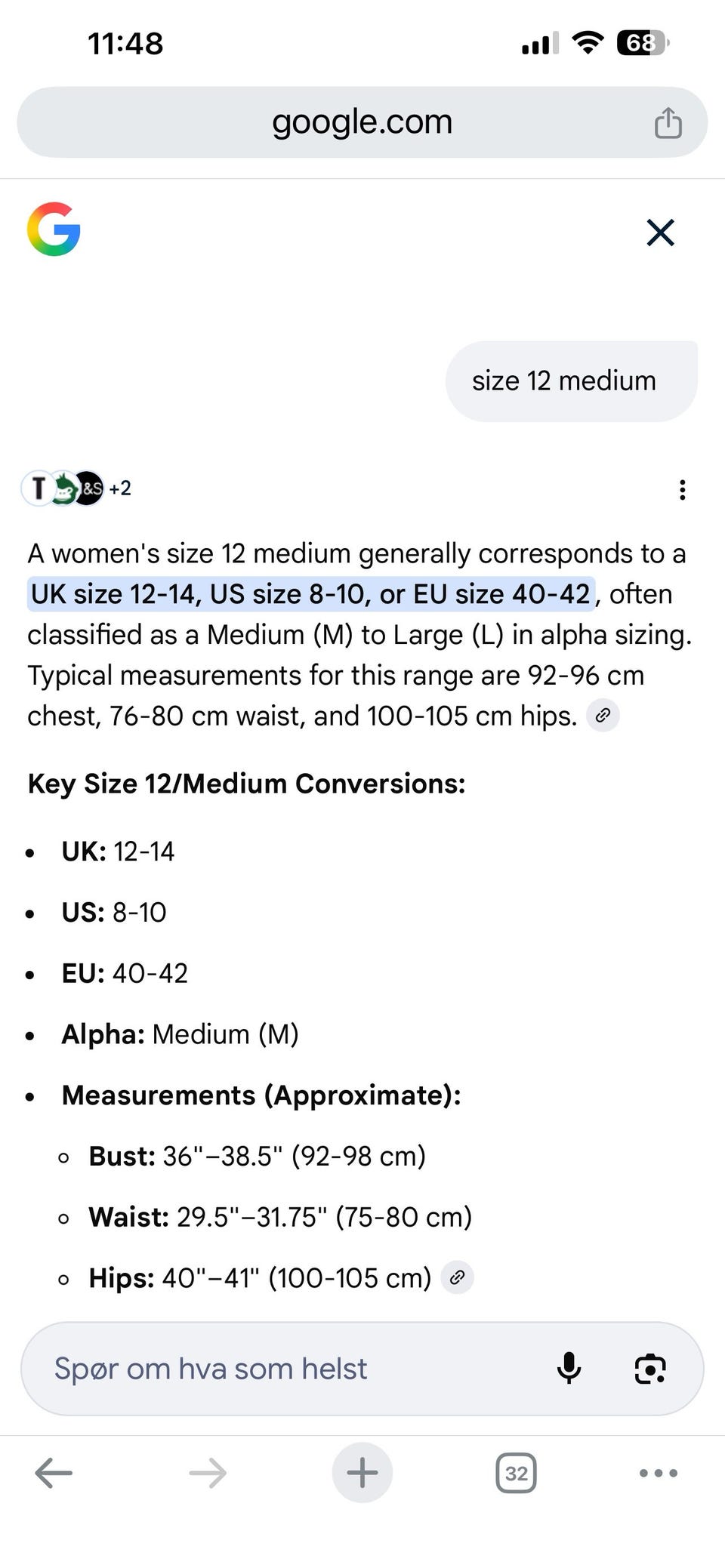Image resolution: width=725 pixels, height=1568 pixels.
Task: Tap the T source avatar icon
Action: point(38,488)
